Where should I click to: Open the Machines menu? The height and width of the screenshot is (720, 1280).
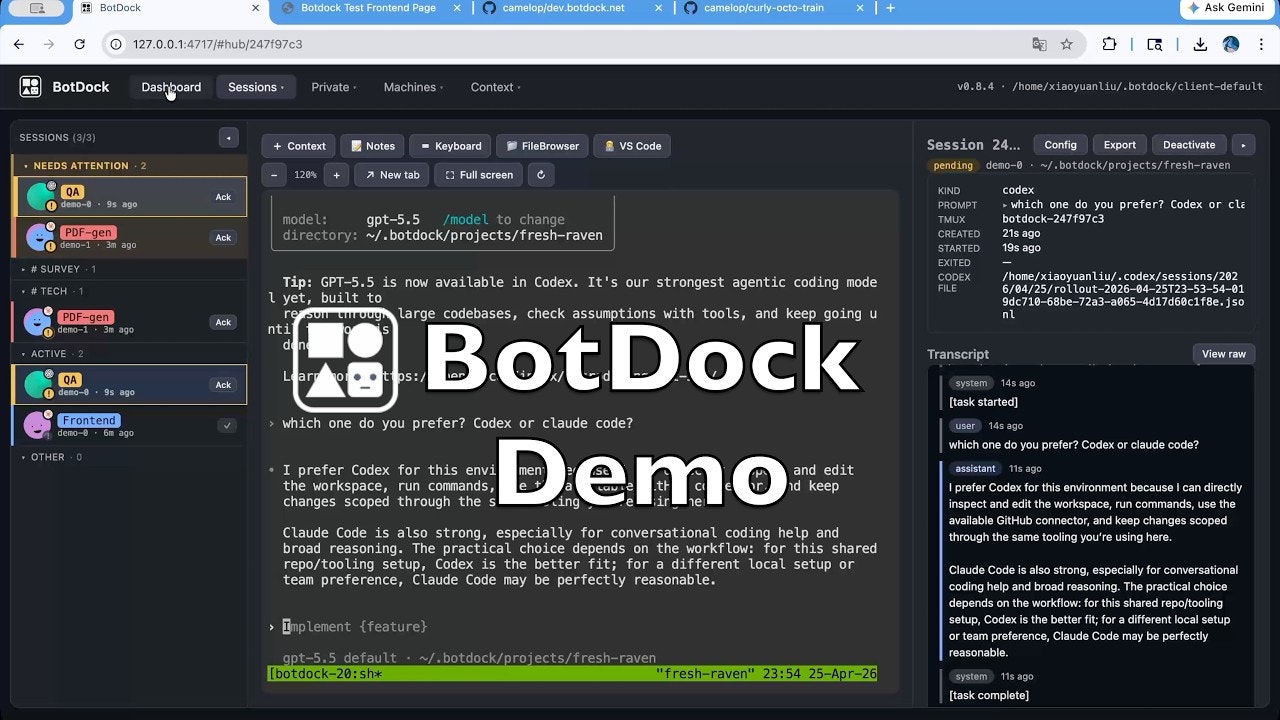413,87
